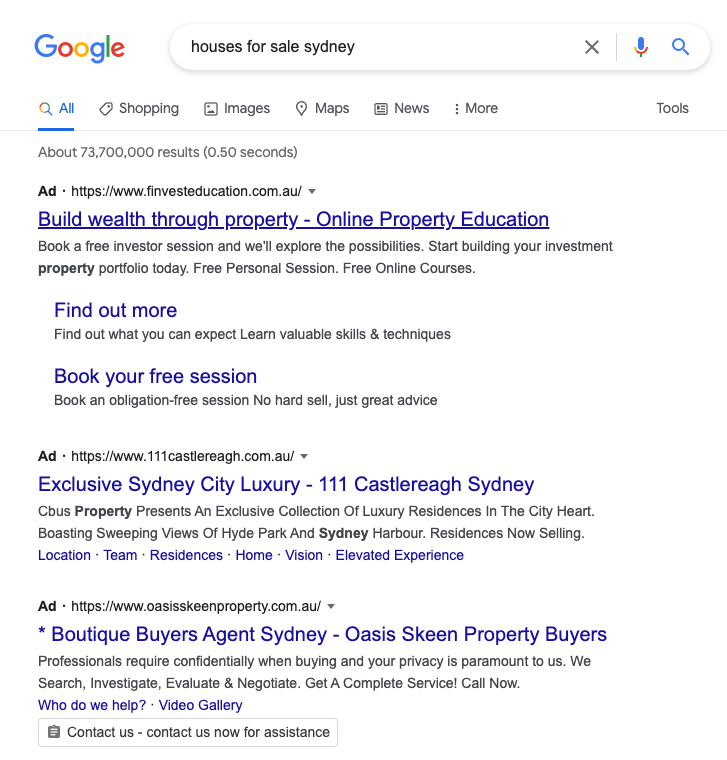Open the Find out more sitelink
Viewport: 727px width, 760px height.
[115, 310]
